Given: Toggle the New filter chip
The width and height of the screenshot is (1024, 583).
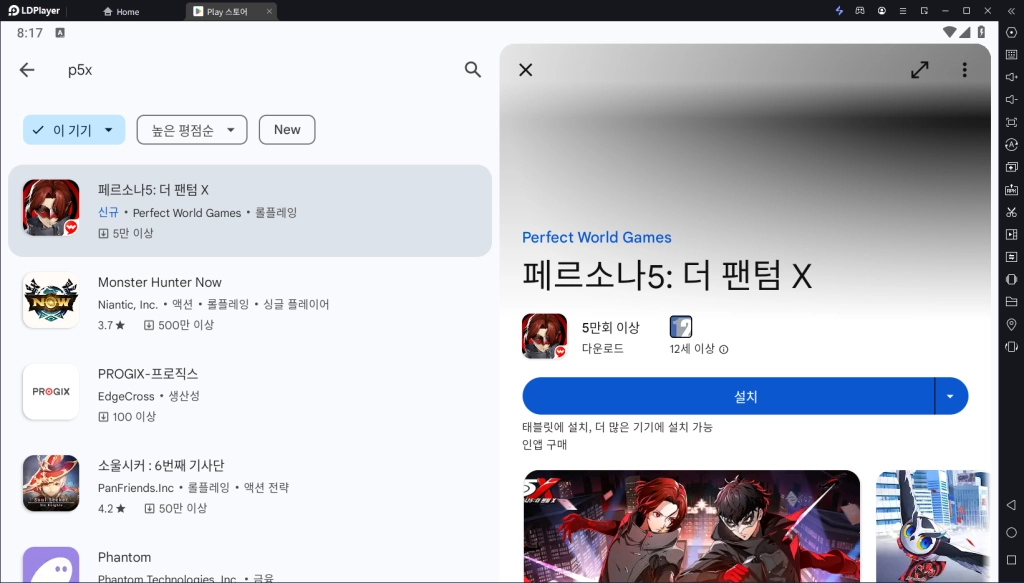Looking at the screenshot, I should (287, 130).
